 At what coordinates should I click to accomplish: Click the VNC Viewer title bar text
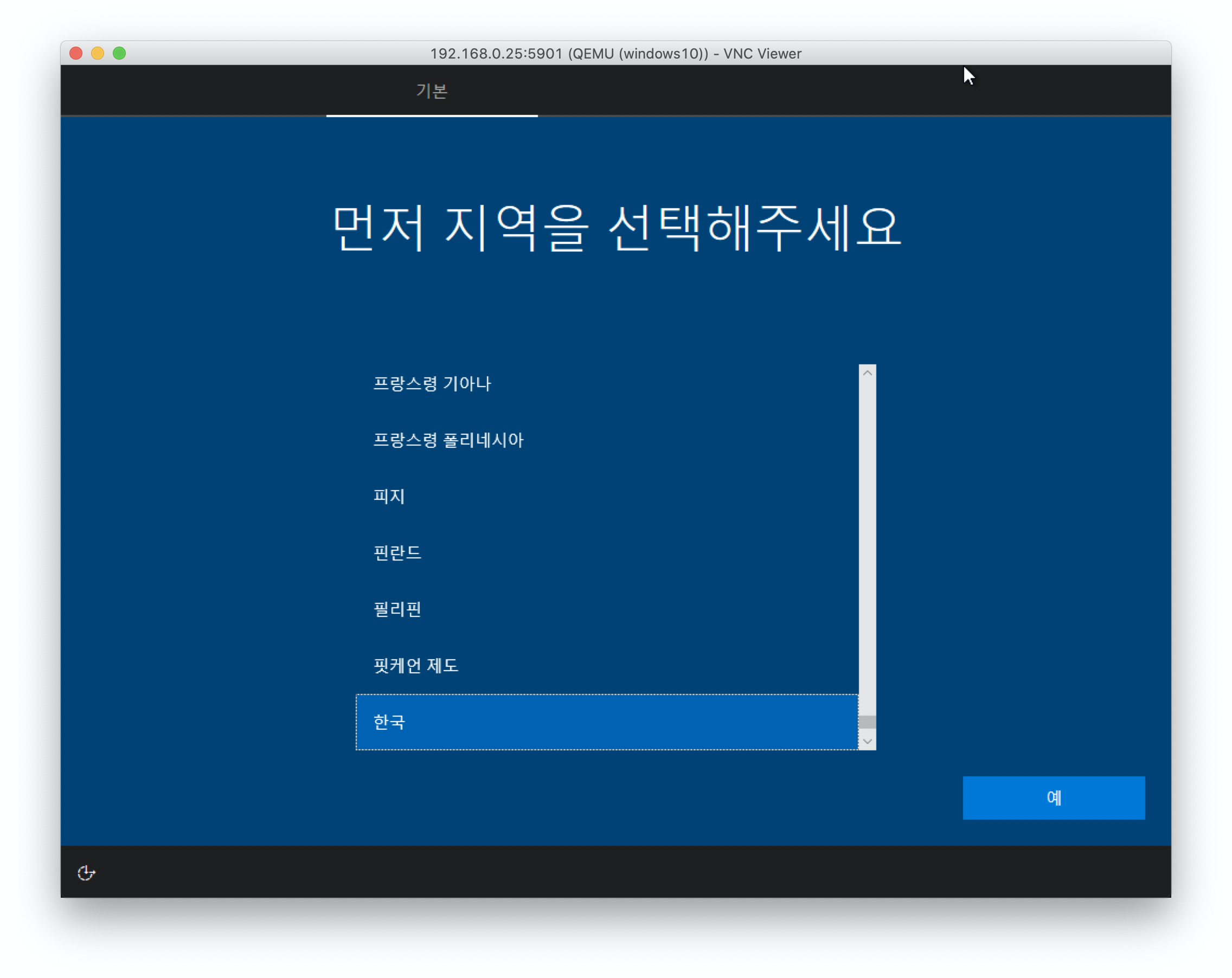point(615,54)
